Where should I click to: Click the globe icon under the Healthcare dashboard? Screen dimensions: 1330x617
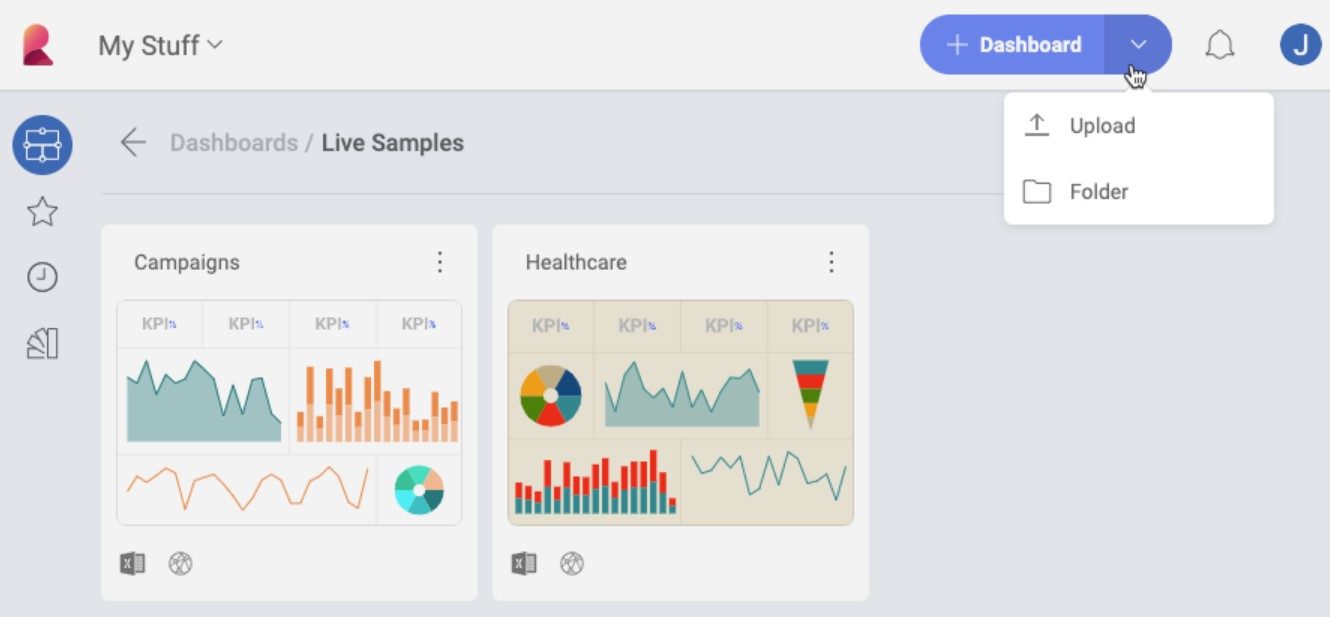pos(571,563)
